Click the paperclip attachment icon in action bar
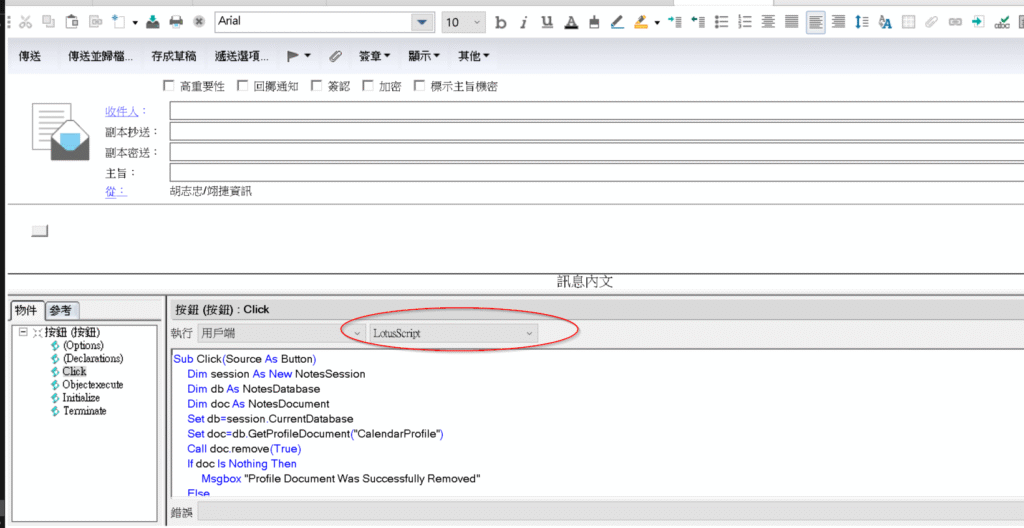 point(335,56)
